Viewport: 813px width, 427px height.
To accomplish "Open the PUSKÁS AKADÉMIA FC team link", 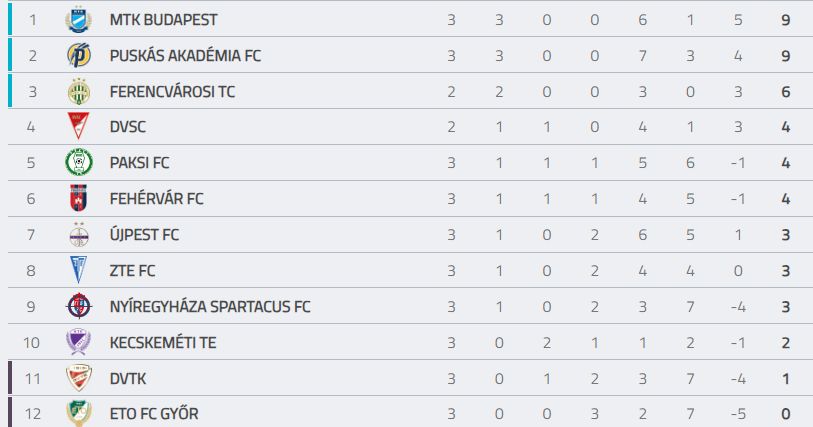I will 185,55.
